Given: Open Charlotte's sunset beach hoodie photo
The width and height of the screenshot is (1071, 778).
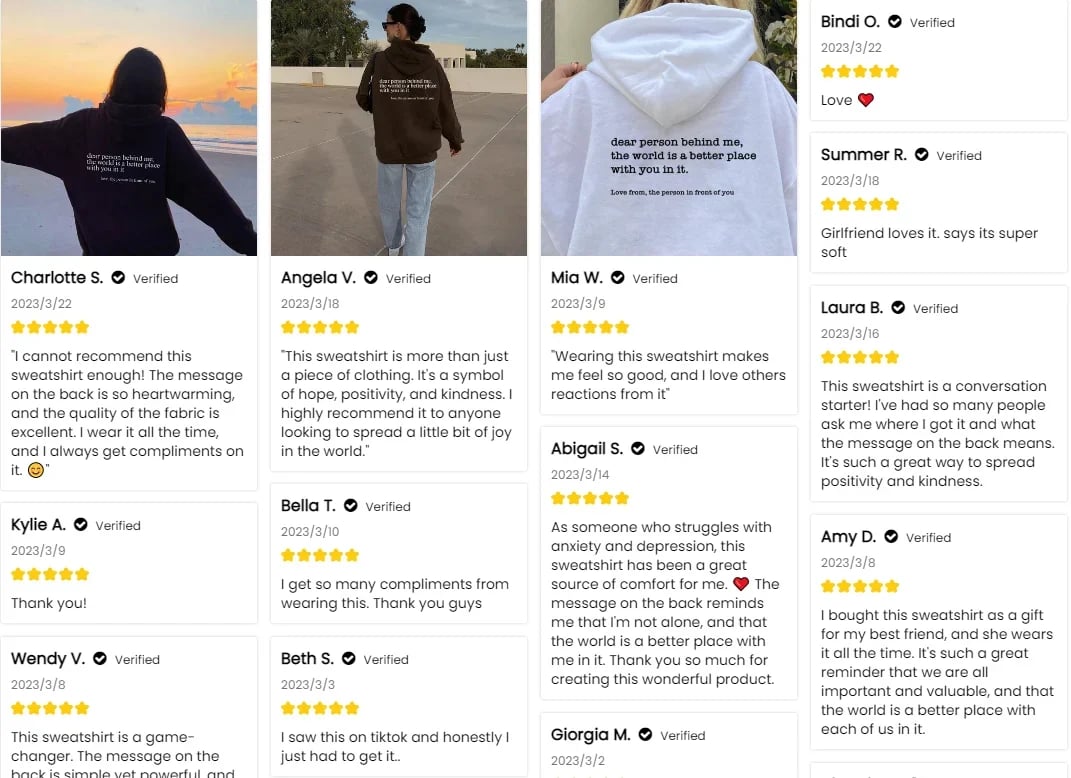Looking at the screenshot, I should pos(129,128).
